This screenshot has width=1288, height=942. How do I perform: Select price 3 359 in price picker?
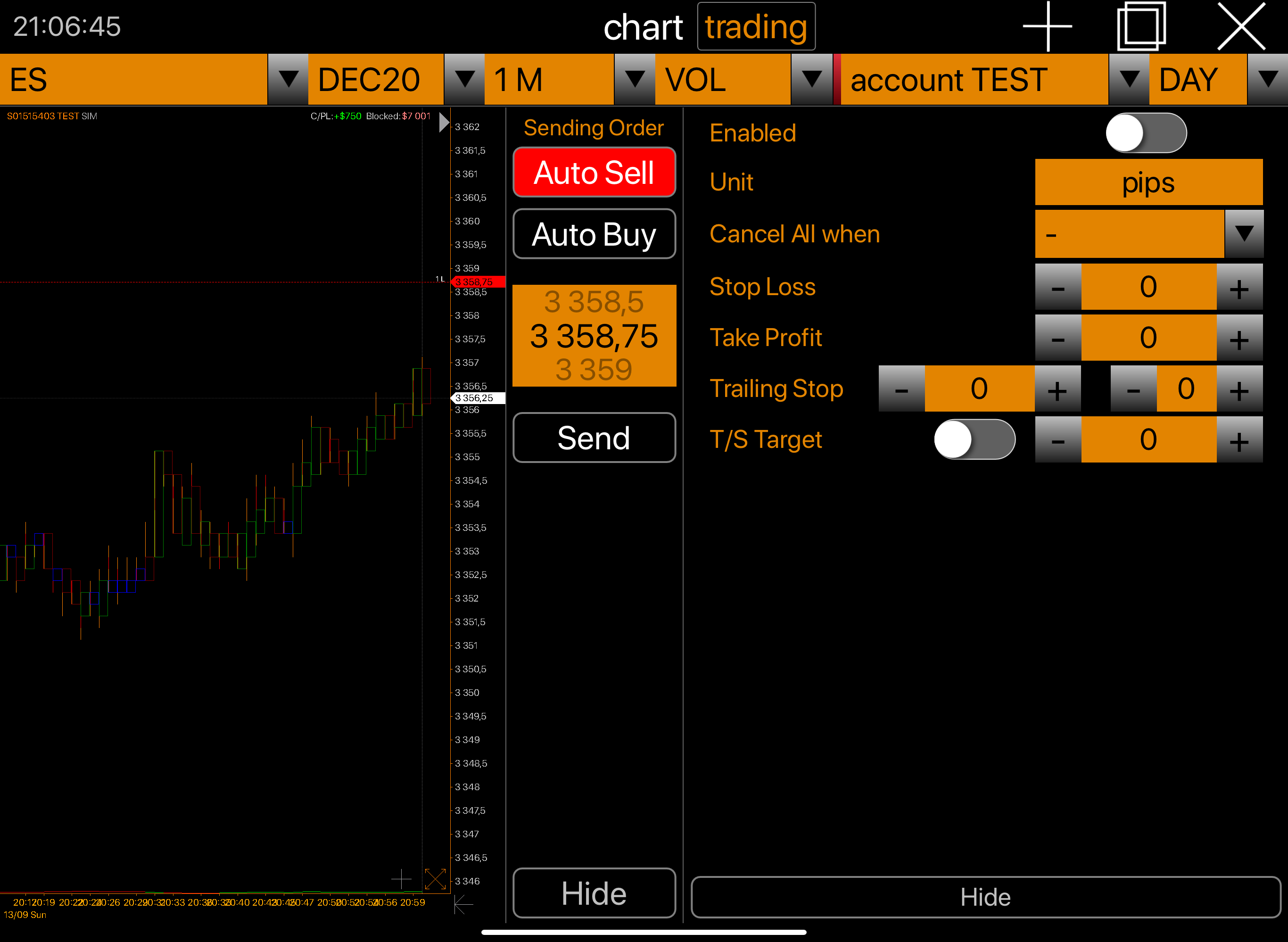pos(594,370)
